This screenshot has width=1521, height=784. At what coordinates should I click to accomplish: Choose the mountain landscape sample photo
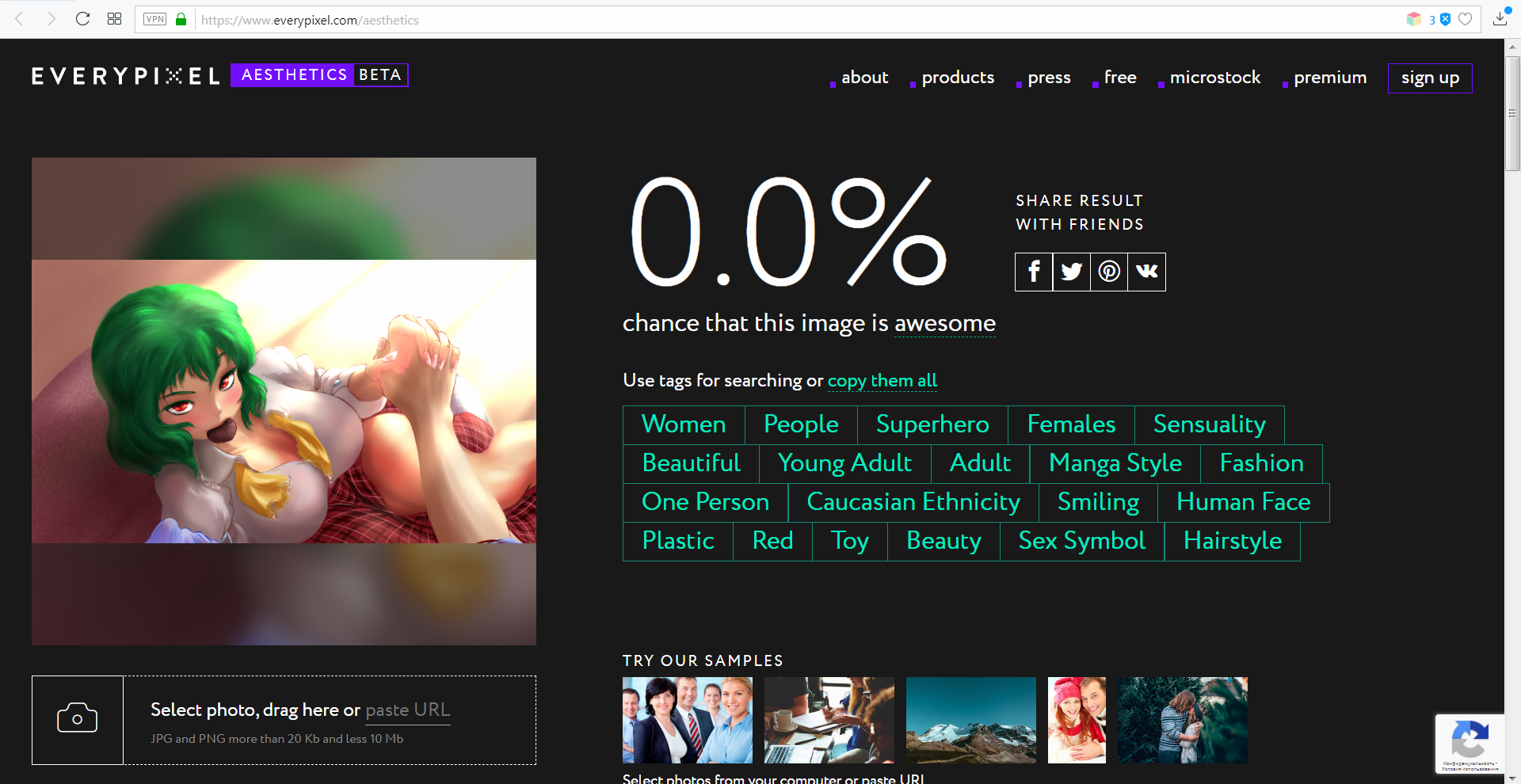[x=971, y=720]
